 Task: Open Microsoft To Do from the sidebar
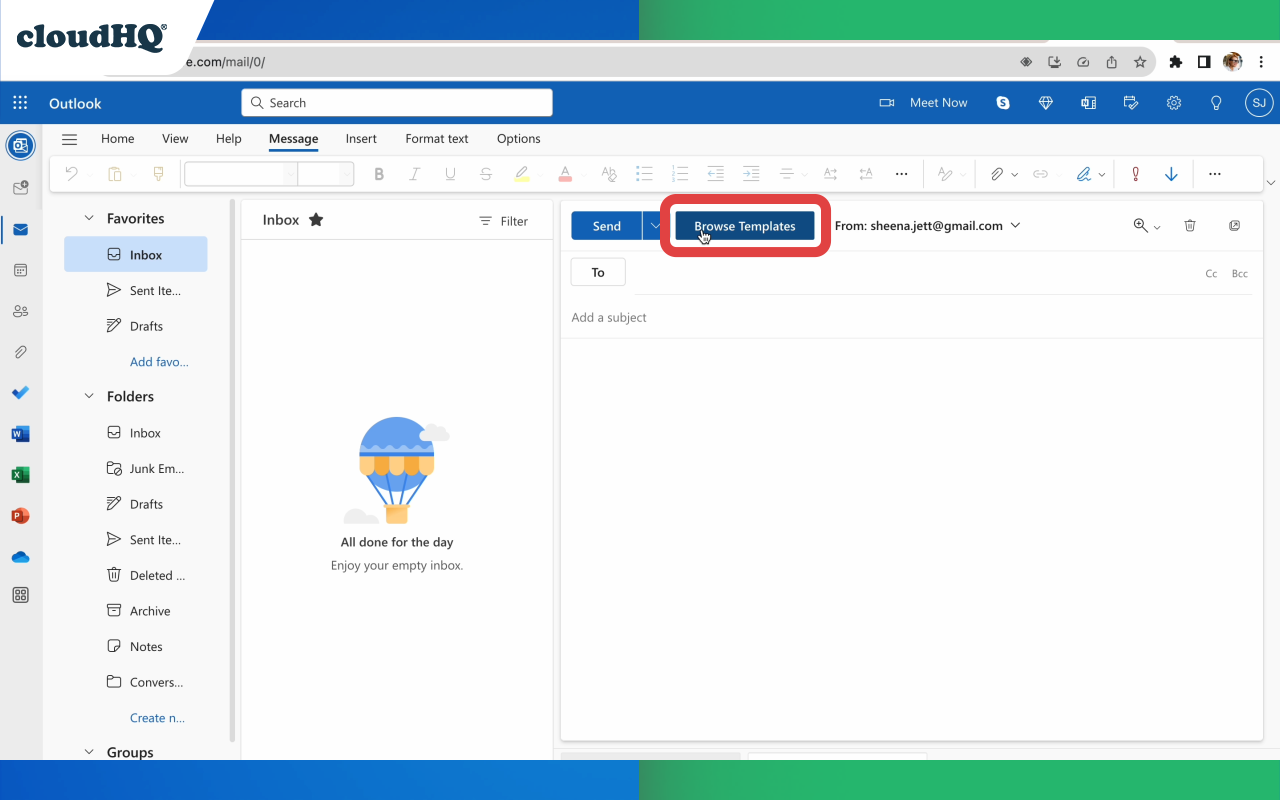point(20,392)
